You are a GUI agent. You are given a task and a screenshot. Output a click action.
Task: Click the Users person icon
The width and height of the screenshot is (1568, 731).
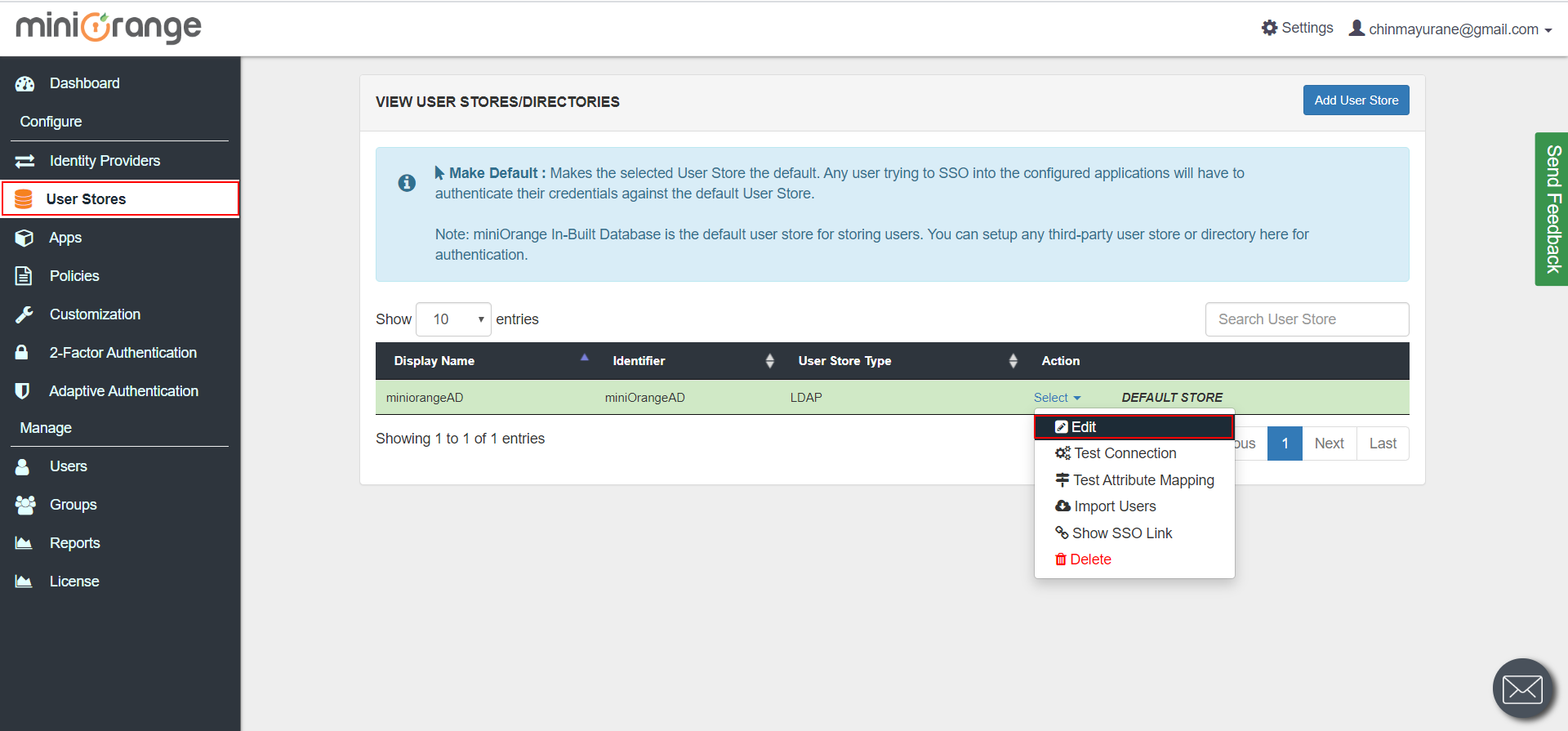[22, 466]
